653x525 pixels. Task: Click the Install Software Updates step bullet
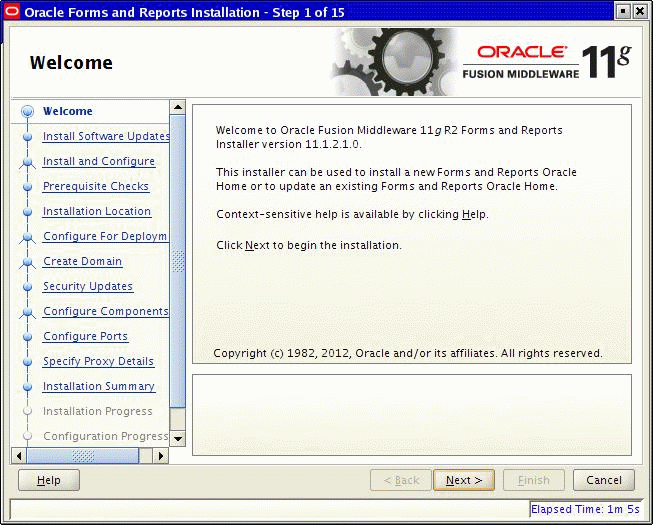(27, 137)
